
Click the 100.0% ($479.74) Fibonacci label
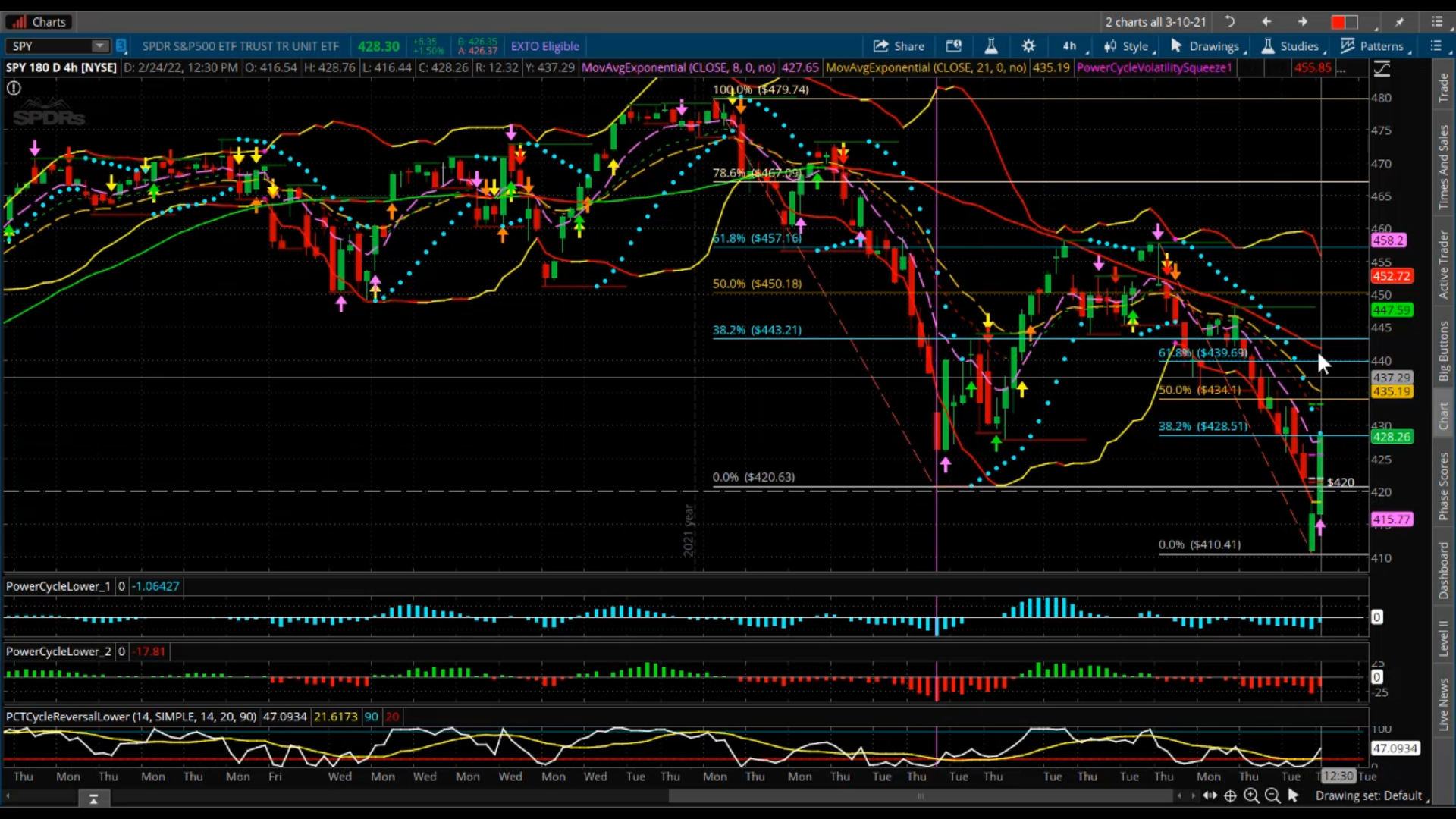tap(761, 89)
